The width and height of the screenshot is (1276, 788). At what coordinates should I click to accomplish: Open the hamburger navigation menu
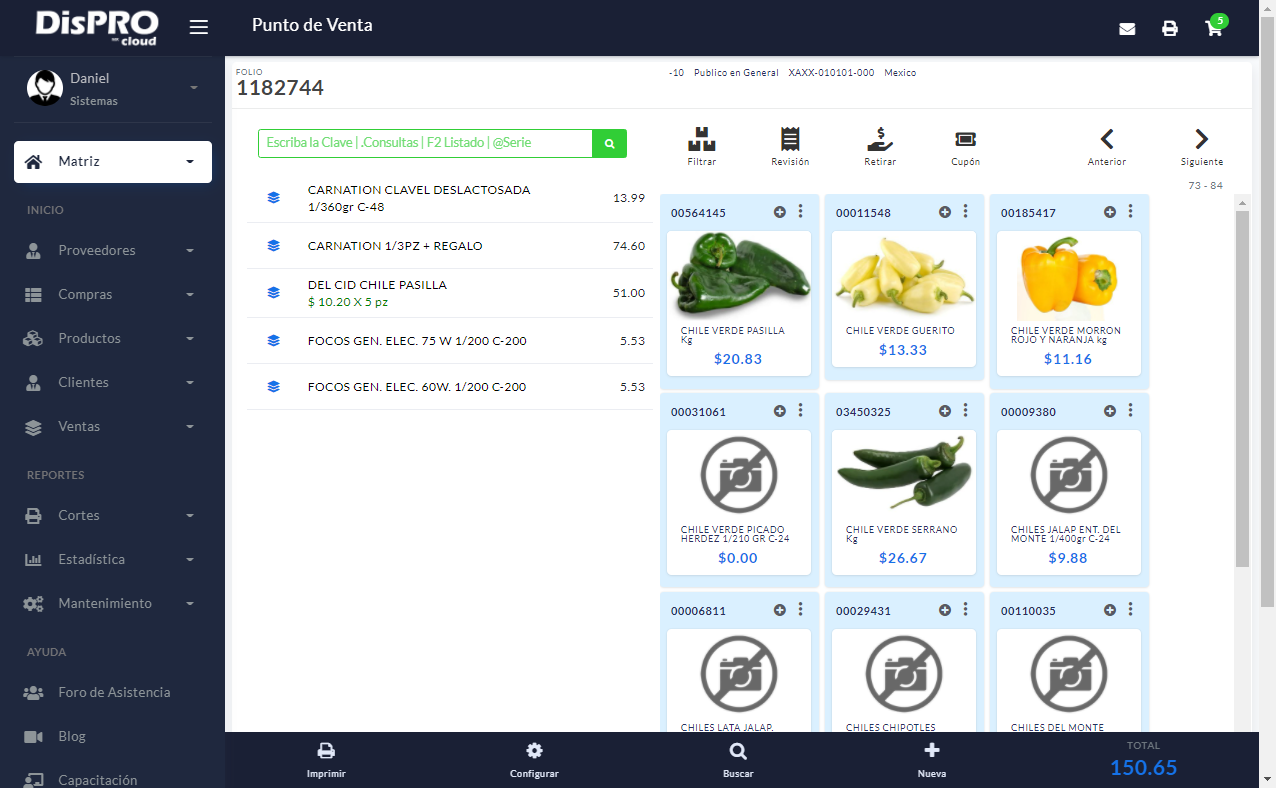(198, 27)
